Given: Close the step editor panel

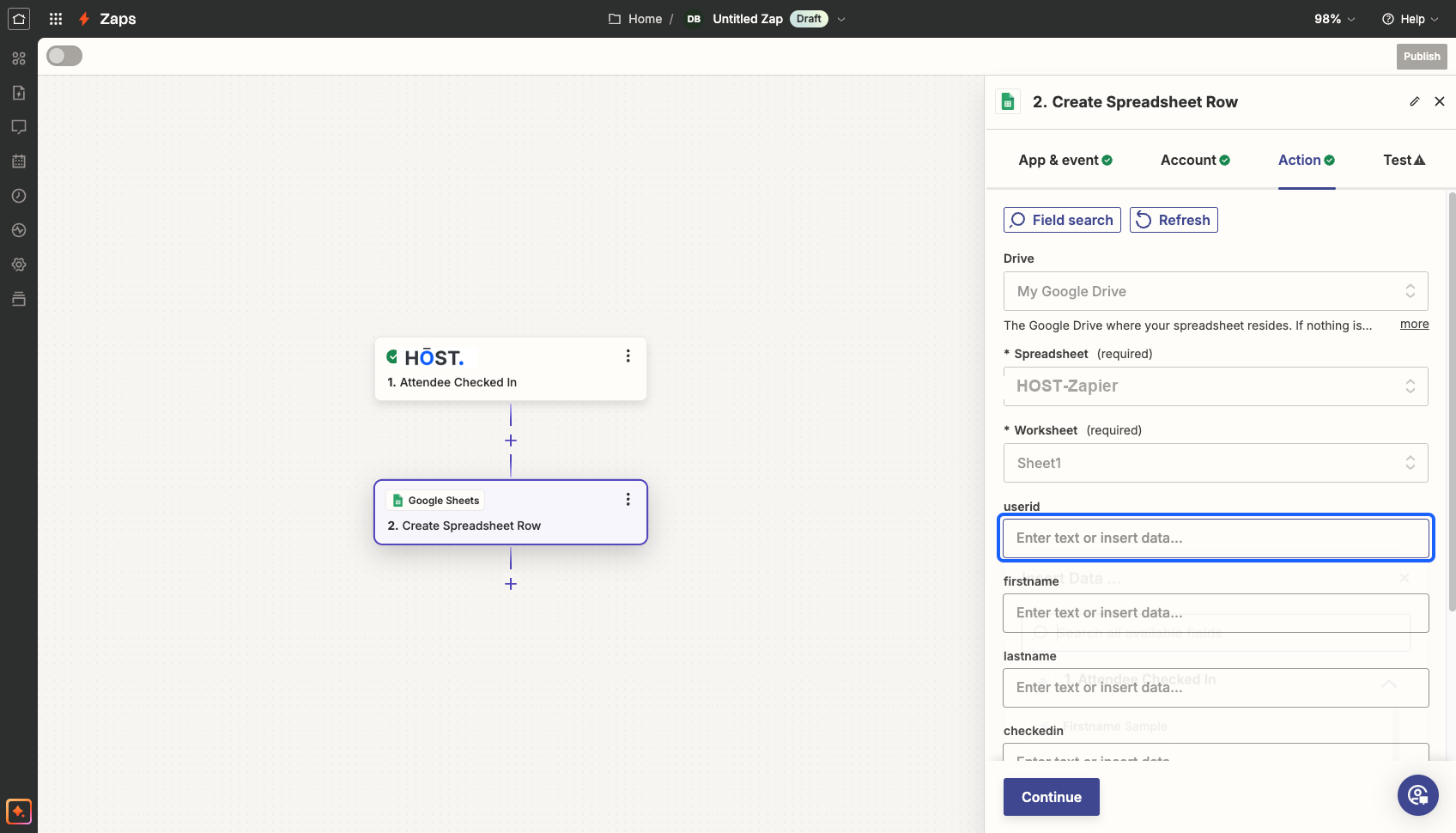Looking at the screenshot, I should 1440,101.
